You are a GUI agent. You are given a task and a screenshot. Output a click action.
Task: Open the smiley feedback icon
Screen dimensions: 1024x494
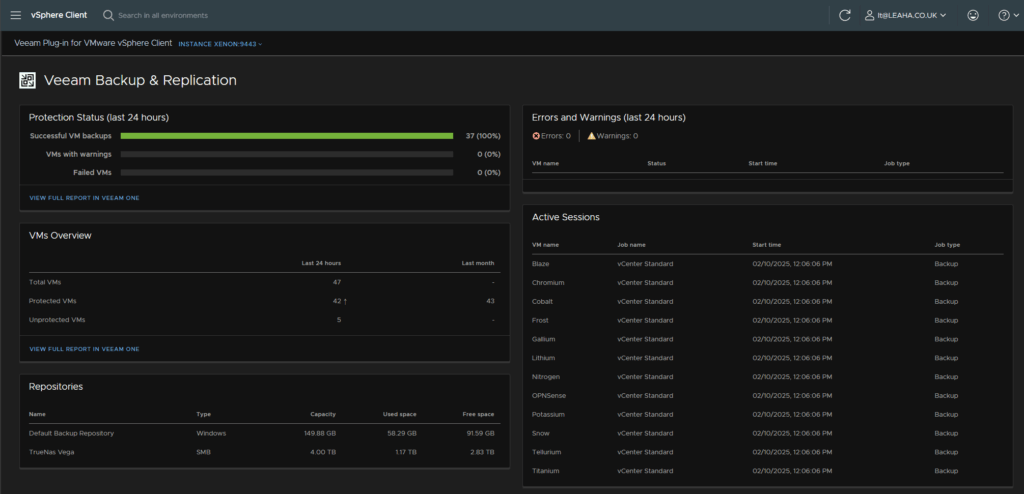pos(972,15)
